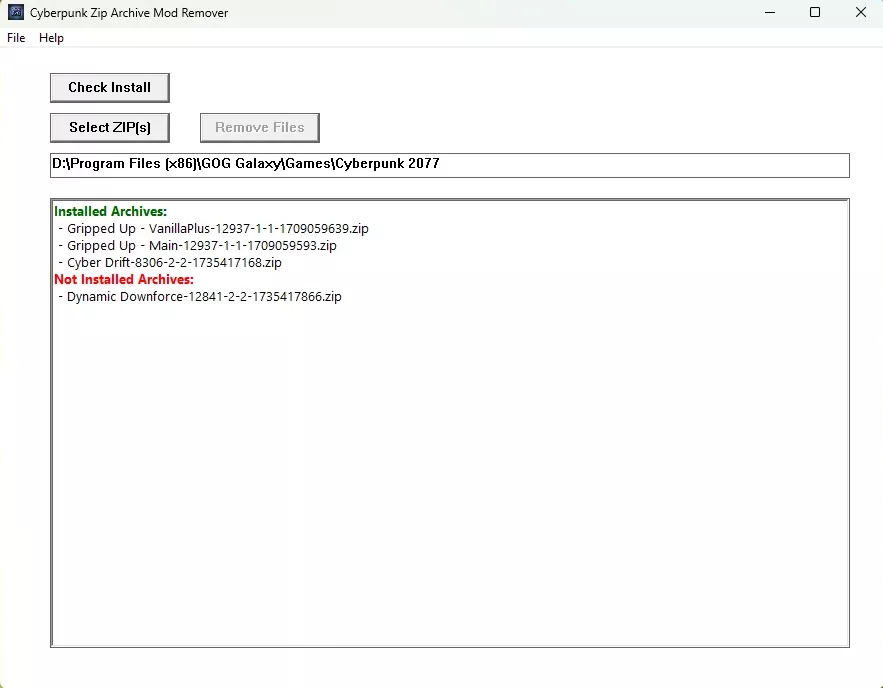The height and width of the screenshot is (688, 883).
Task: Close the Mod Remover window
Action: [x=860, y=12]
